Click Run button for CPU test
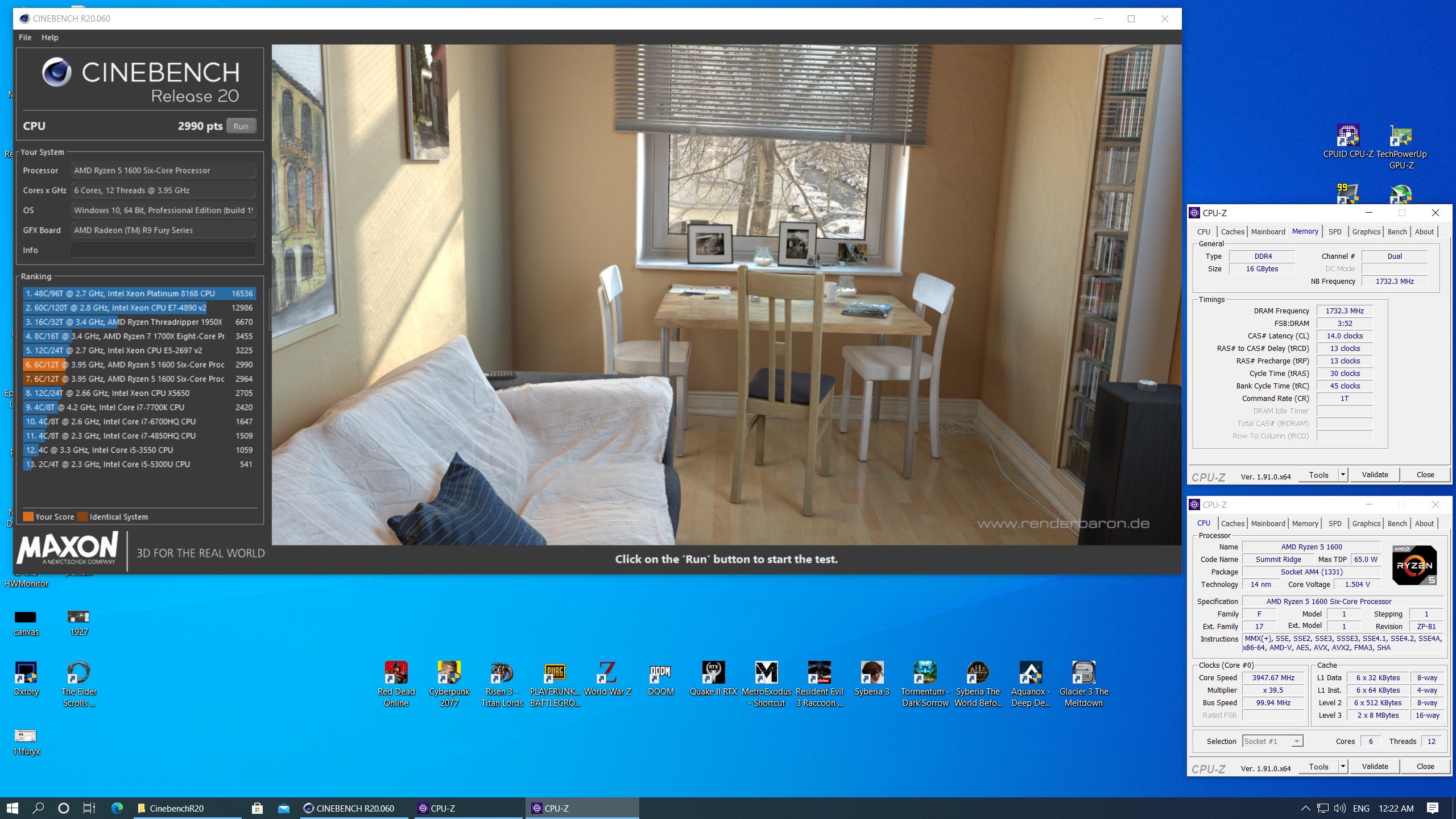 pos(241,126)
